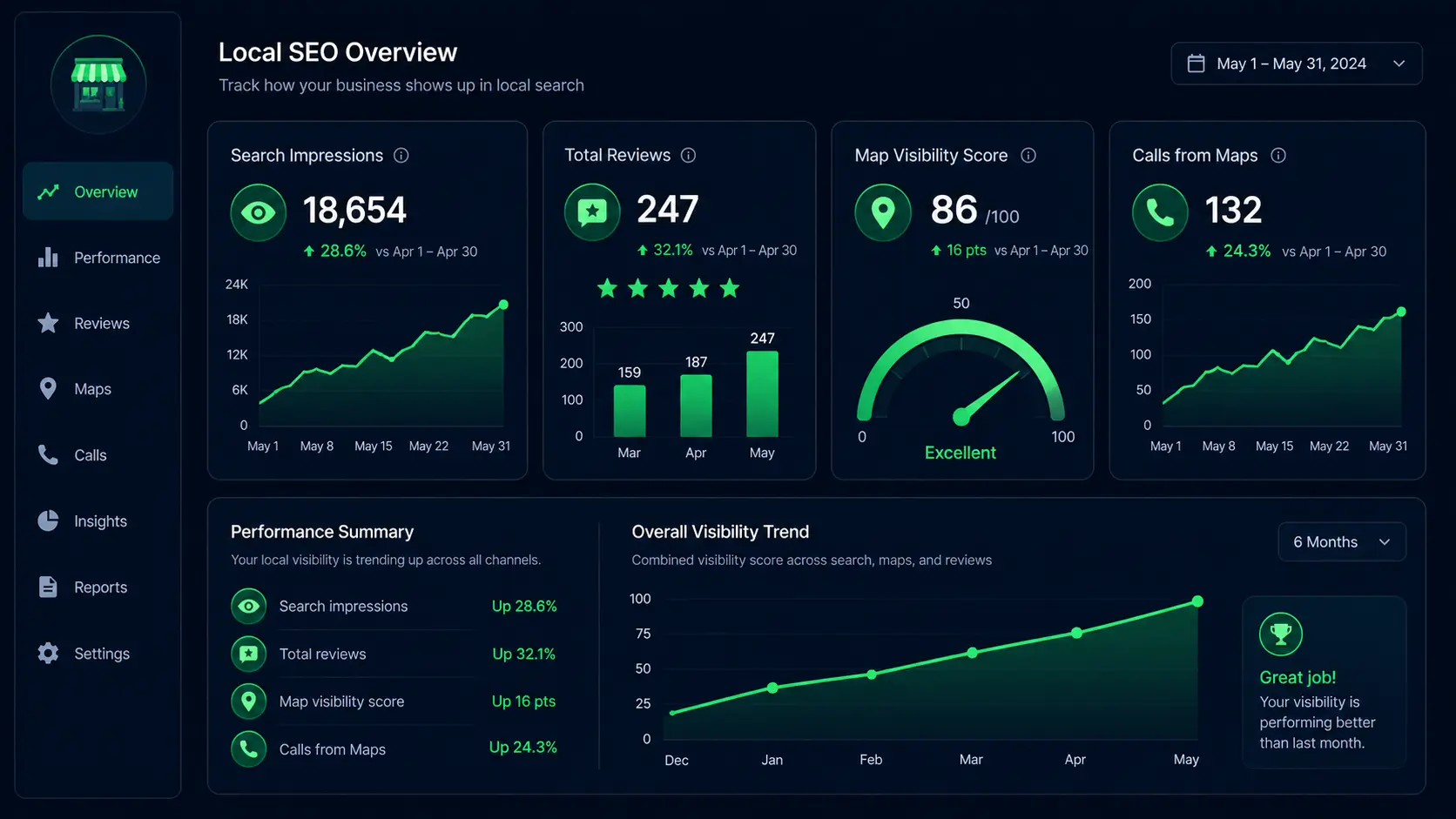Screen dimensions: 1456x819
Task: Go to the Performance section
Action: tap(98, 258)
